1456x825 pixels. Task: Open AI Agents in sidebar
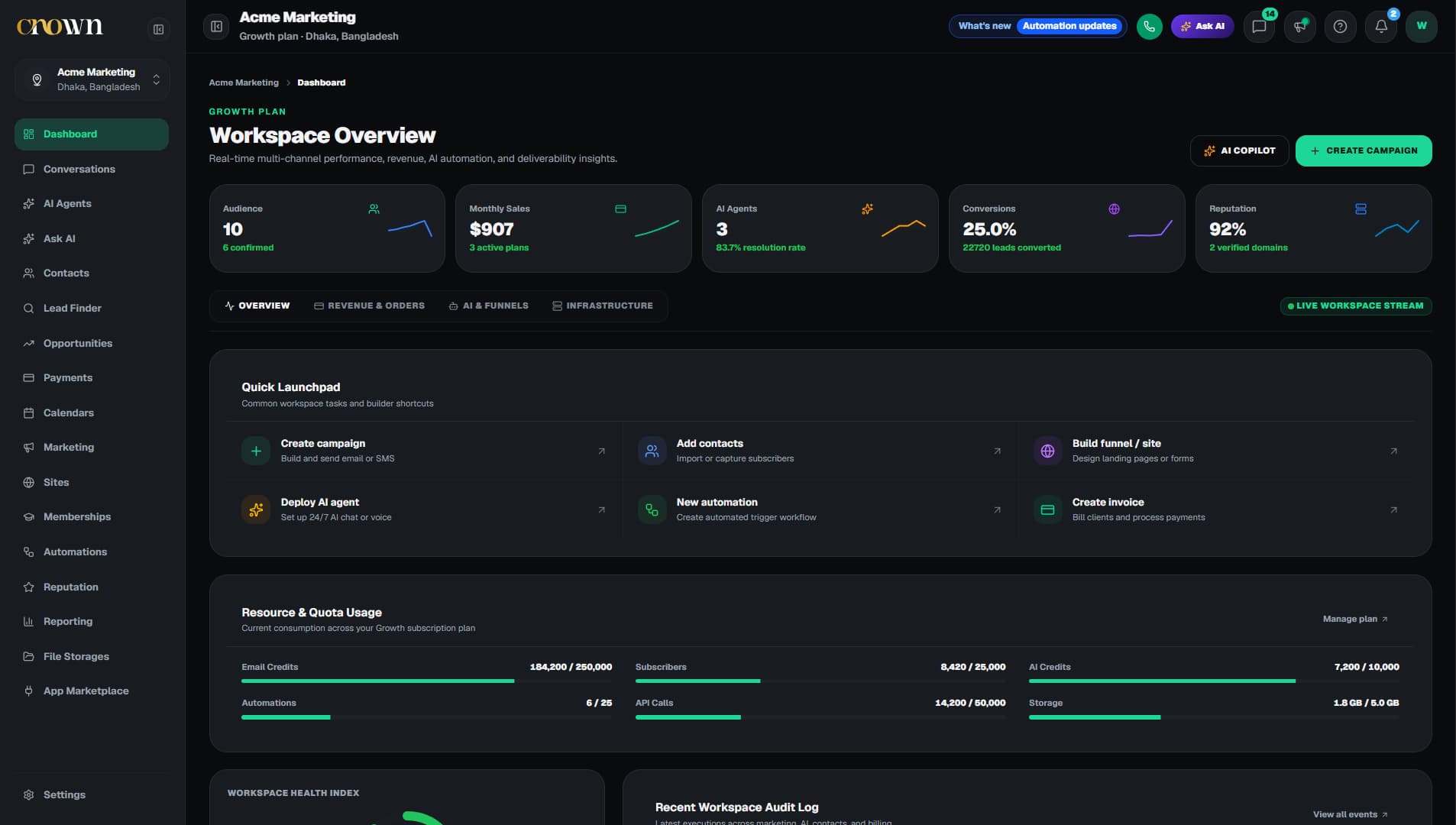click(92, 203)
